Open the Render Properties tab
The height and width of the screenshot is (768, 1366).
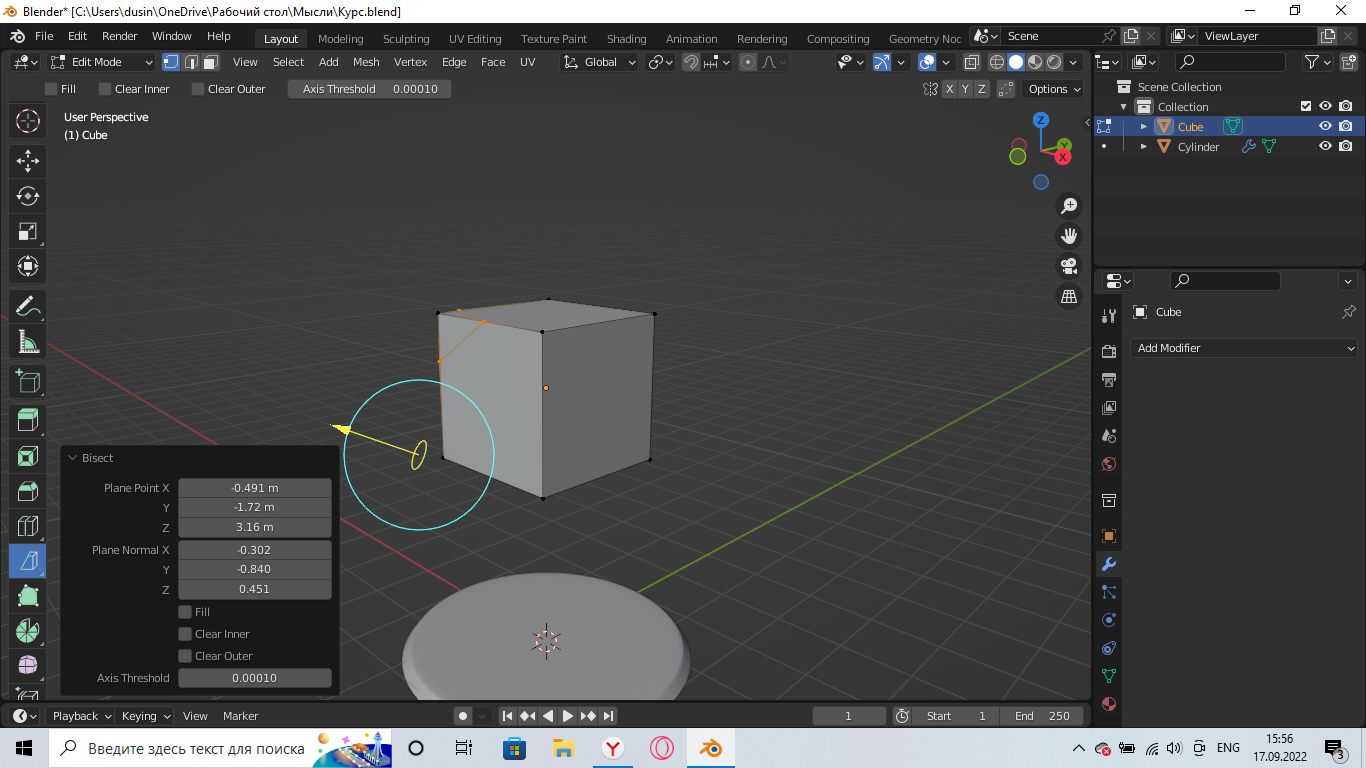1108,351
